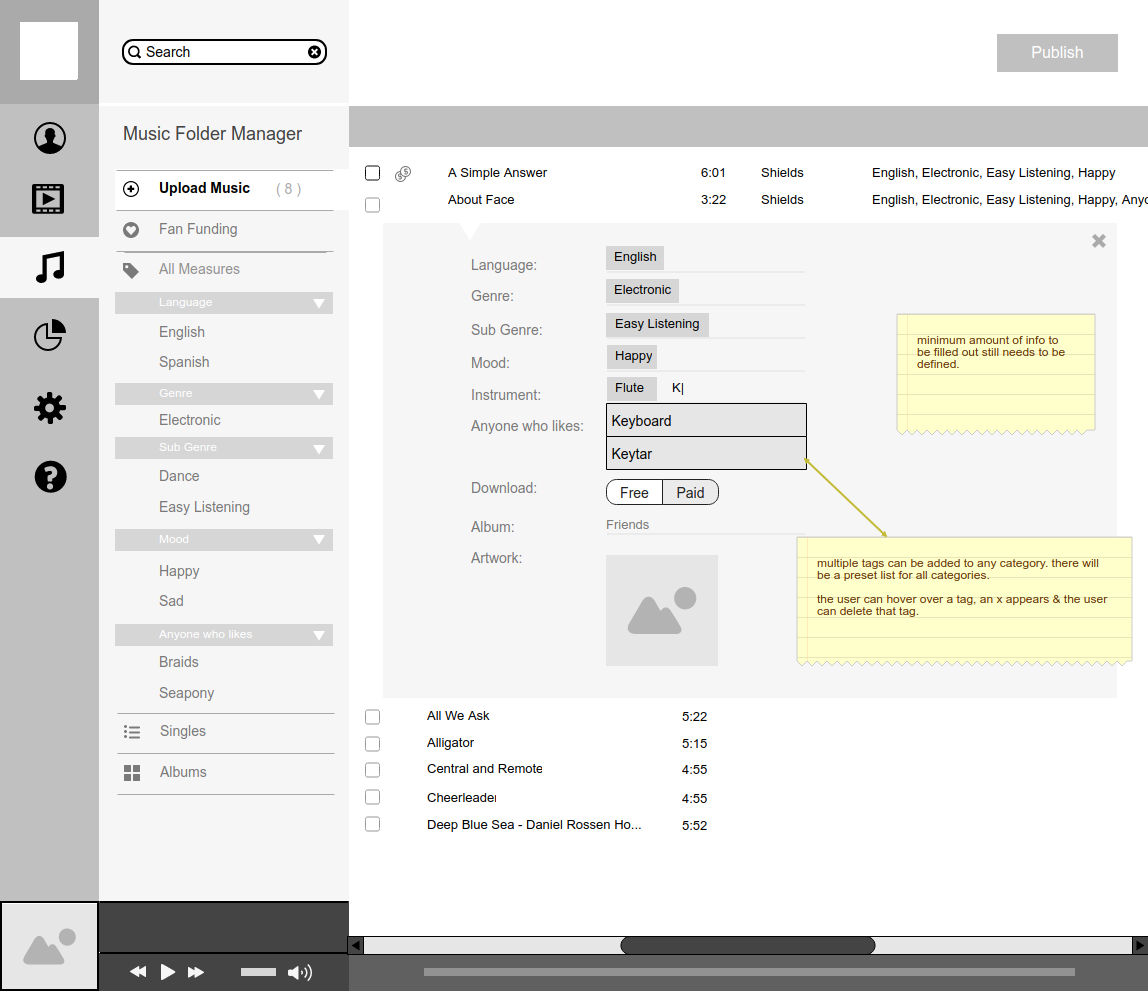Skip ahead with the fast-forward button
Screen dimensions: 1148x991
point(195,972)
